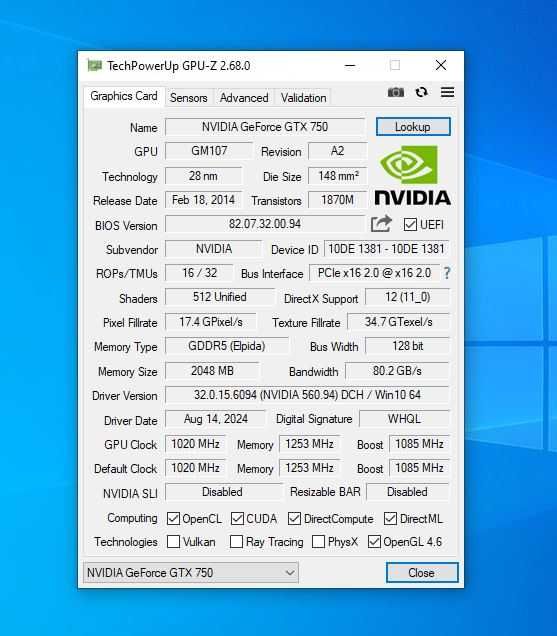Screen dimensions: 557x636
Task: Open the hamburger menu icon
Action: click(447, 92)
